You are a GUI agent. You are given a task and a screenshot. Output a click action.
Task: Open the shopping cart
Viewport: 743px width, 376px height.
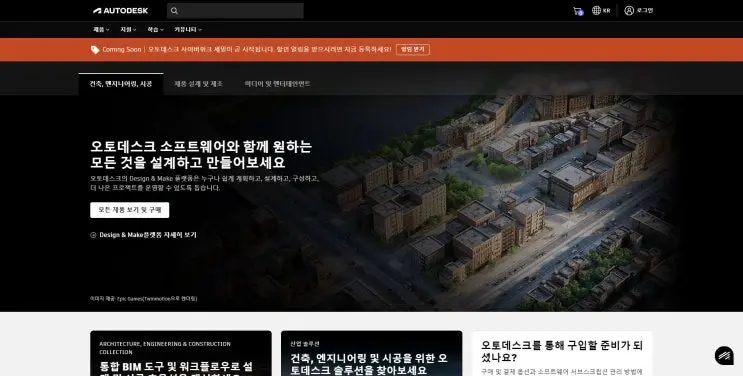pyautogui.click(x=578, y=11)
